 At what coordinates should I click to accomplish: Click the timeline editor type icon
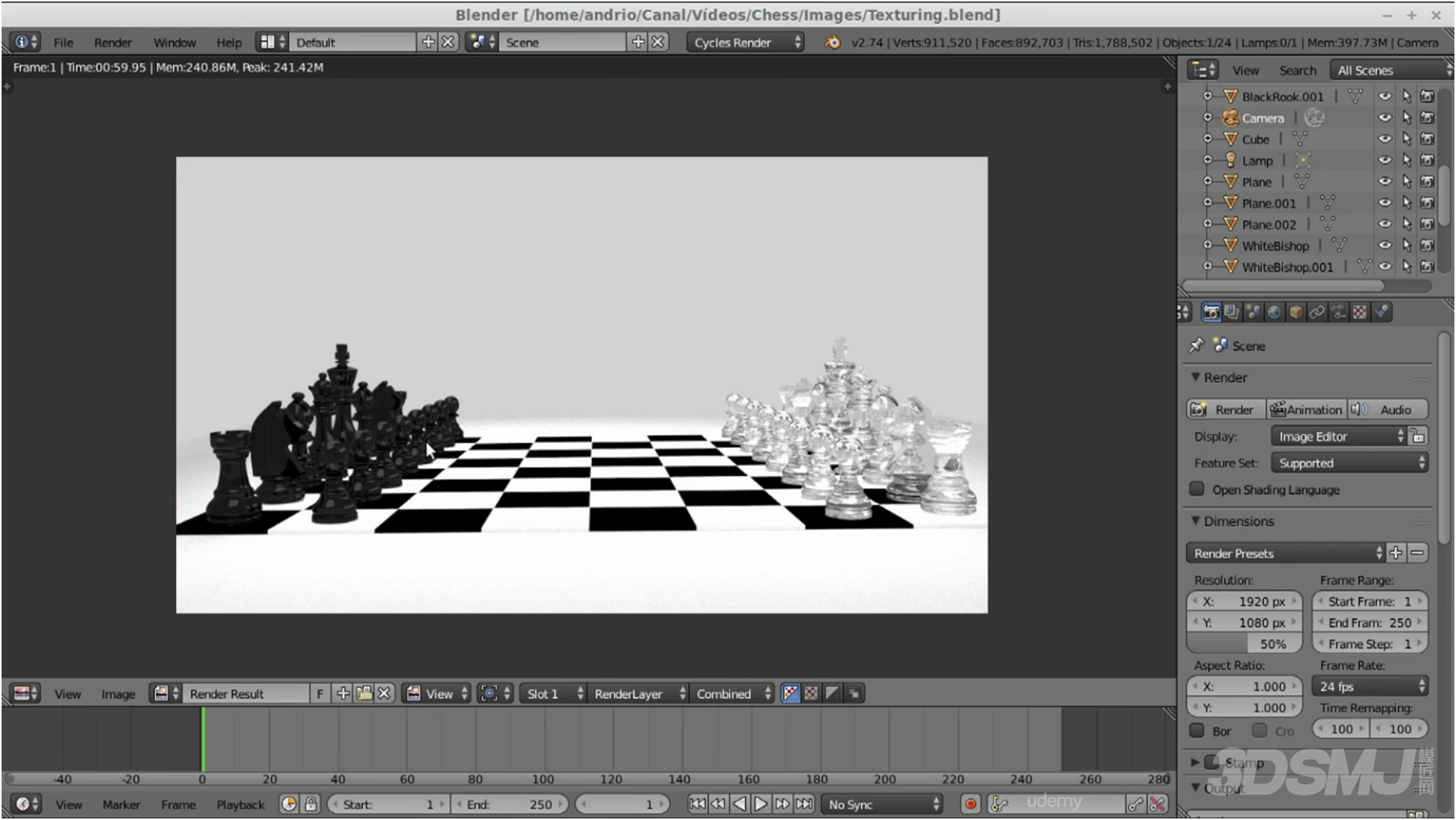coord(25,804)
